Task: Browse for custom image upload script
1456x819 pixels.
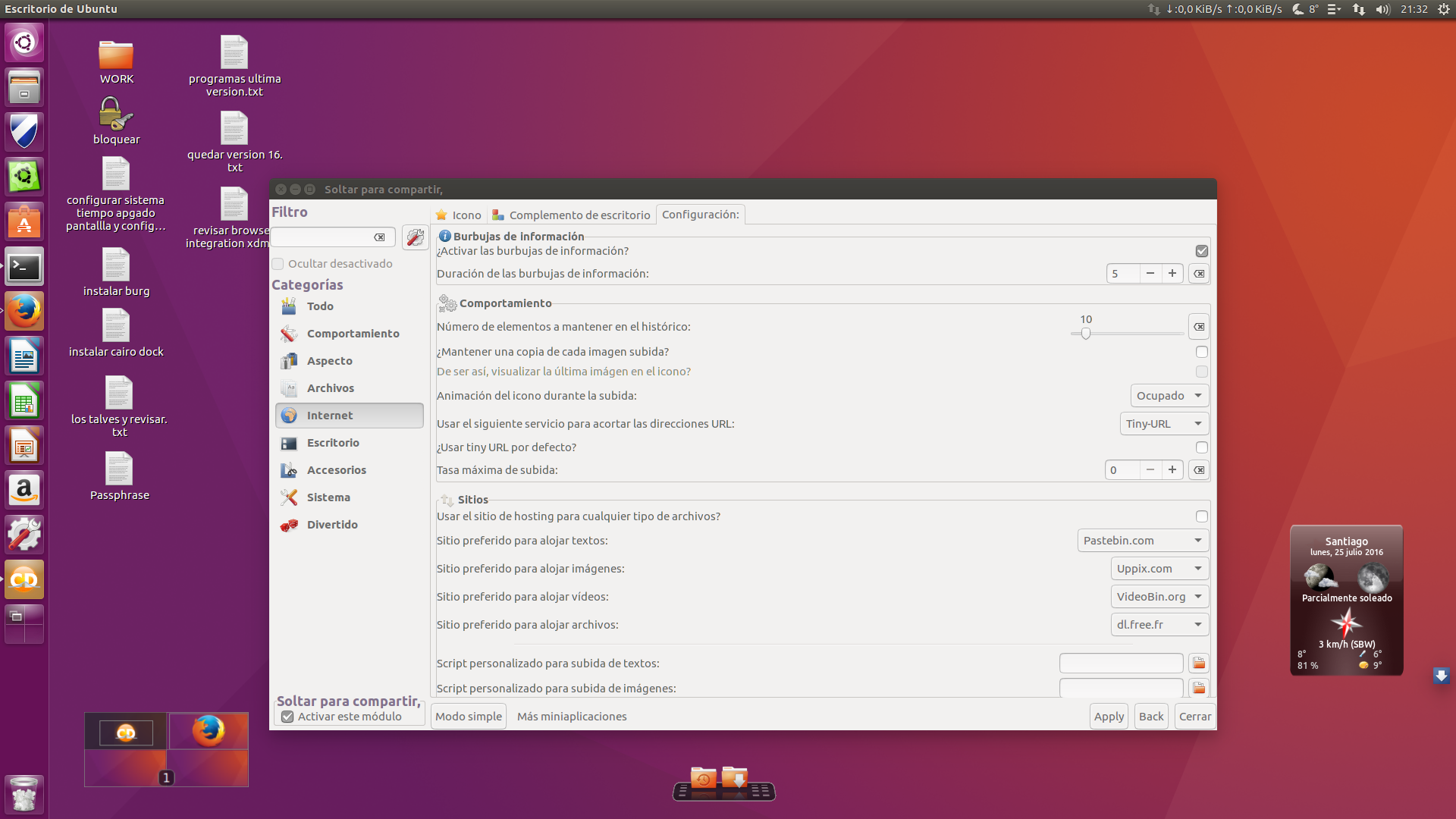Action: coord(1199,689)
